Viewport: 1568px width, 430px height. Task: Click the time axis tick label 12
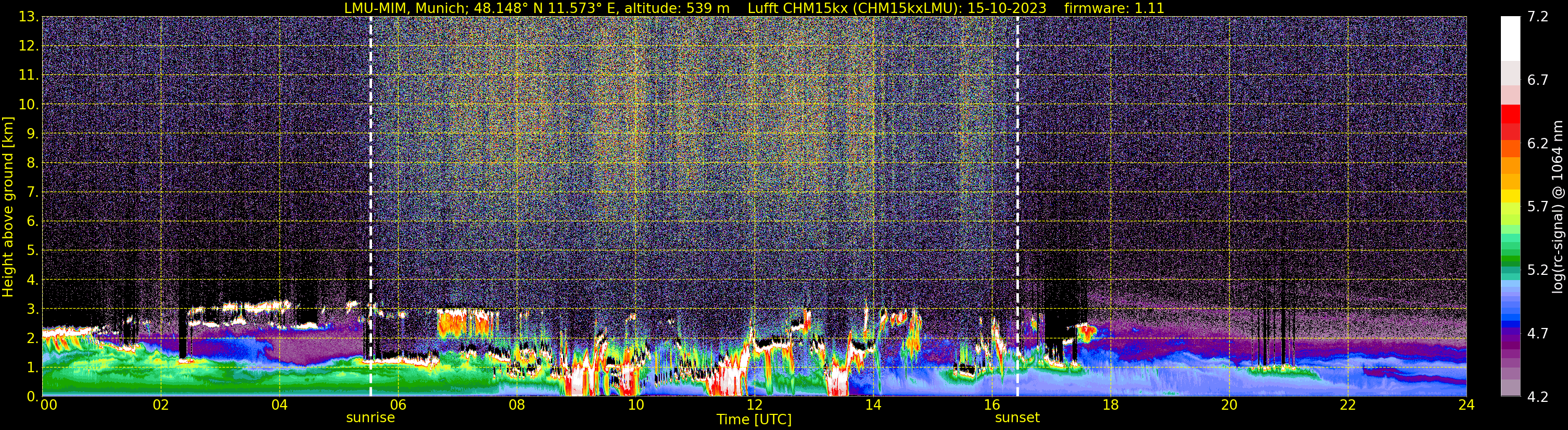point(754,406)
